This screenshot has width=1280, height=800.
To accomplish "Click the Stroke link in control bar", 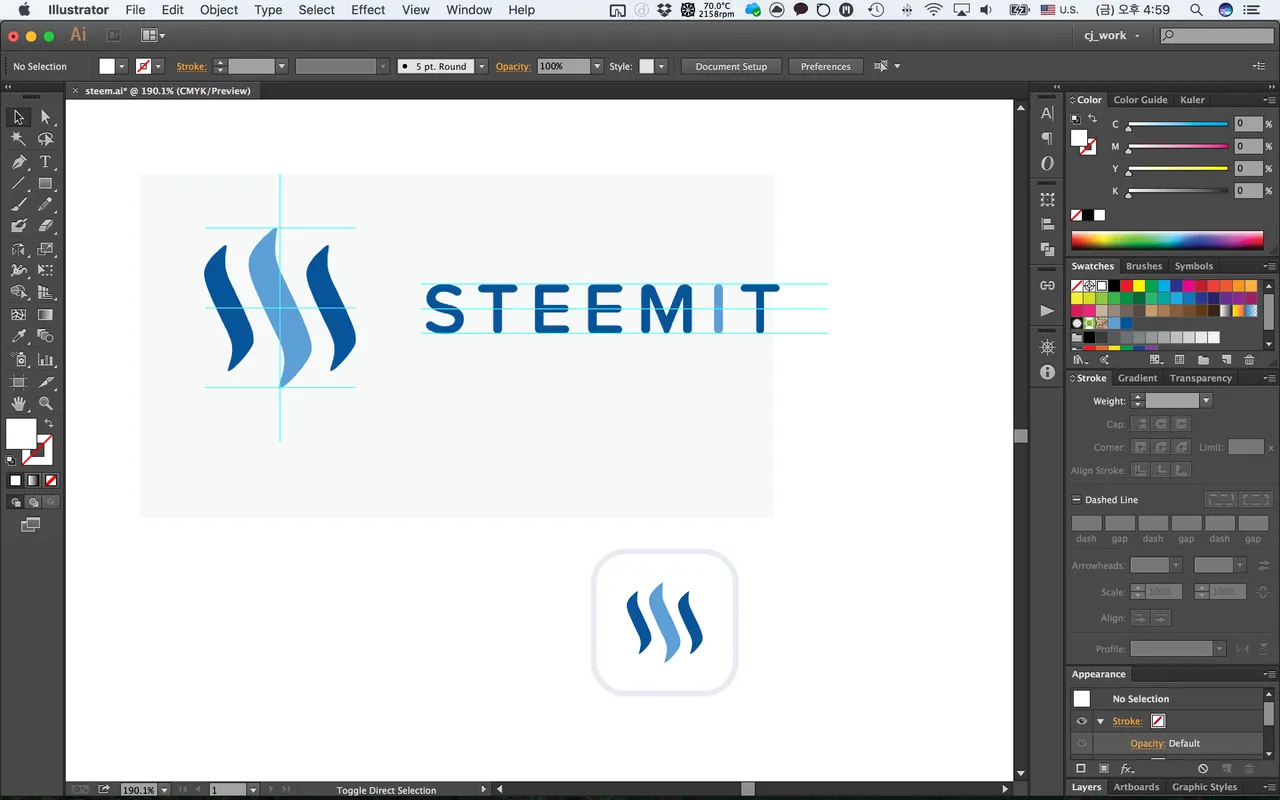I will [191, 66].
